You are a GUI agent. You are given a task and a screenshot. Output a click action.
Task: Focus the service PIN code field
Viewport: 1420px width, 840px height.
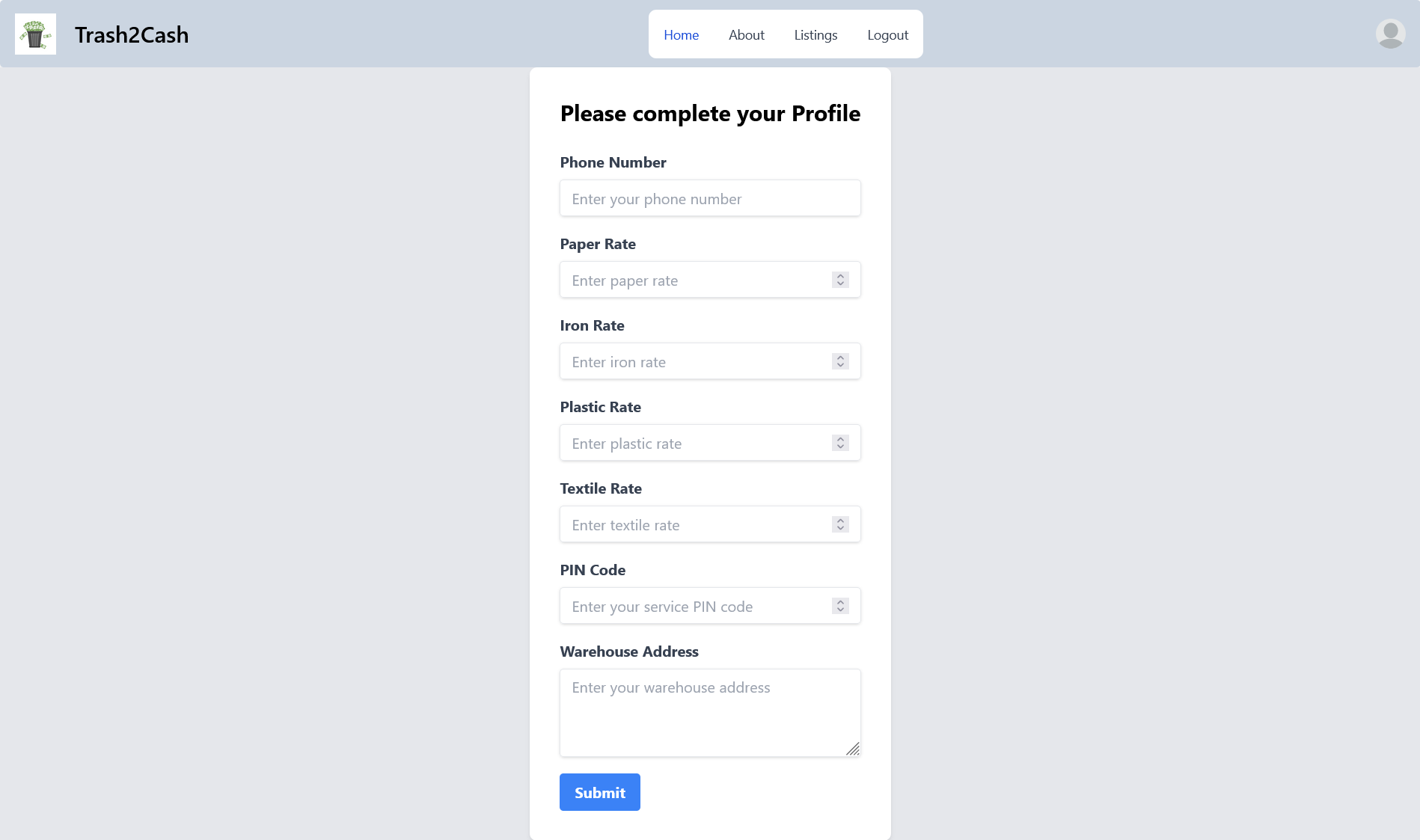click(692, 606)
